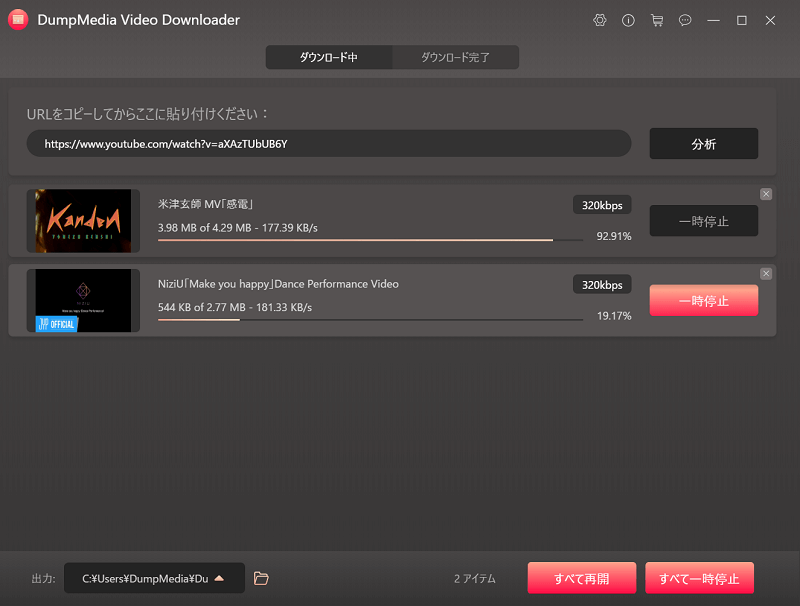The image size is (800, 606).
Task: Maximize the DumpMedia window
Action: pyautogui.click(x=742, y=20)
